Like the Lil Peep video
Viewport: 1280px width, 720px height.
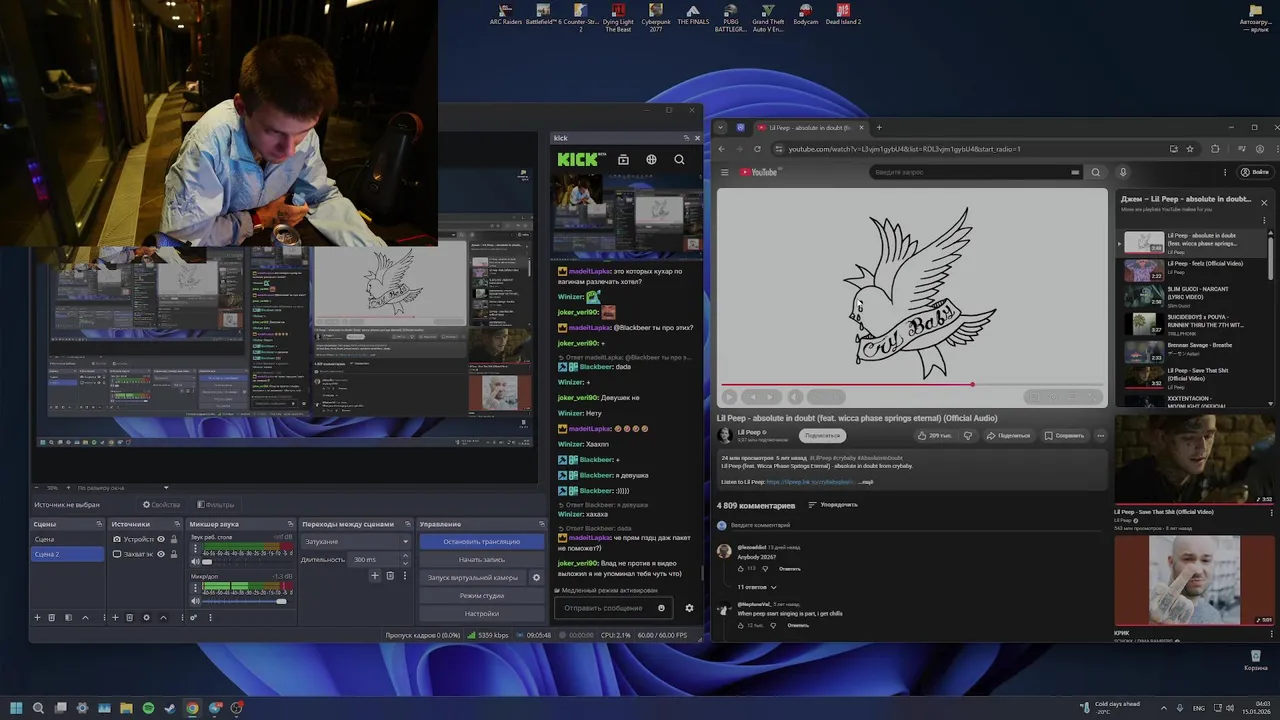934,435
